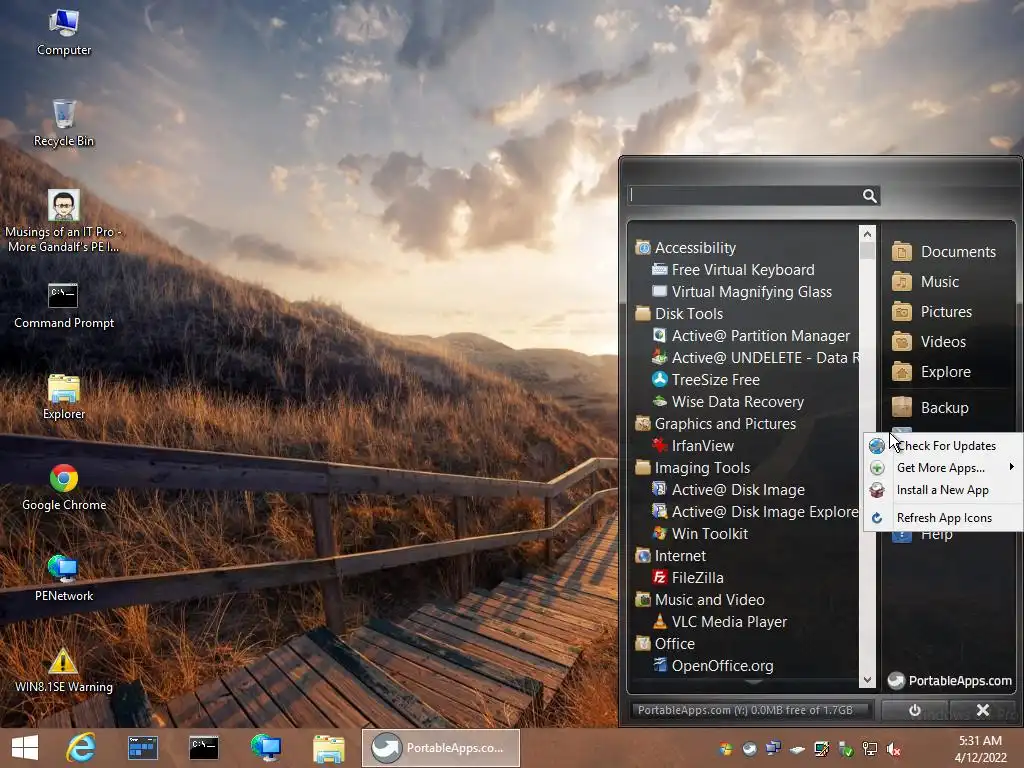Open the Windows Start button

point(24,748)
